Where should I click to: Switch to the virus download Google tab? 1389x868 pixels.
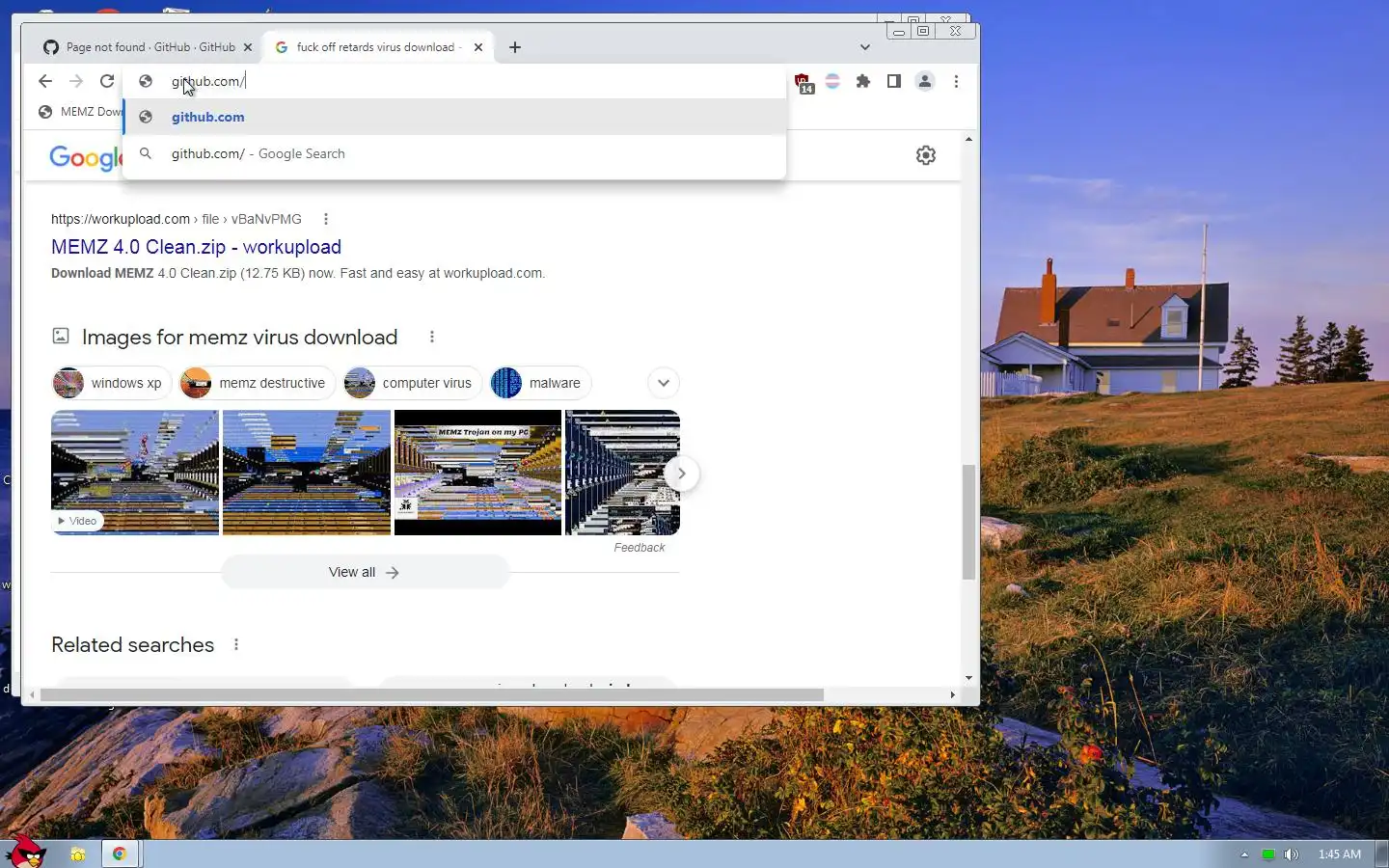pyautogui.click(x=379, y=47)
